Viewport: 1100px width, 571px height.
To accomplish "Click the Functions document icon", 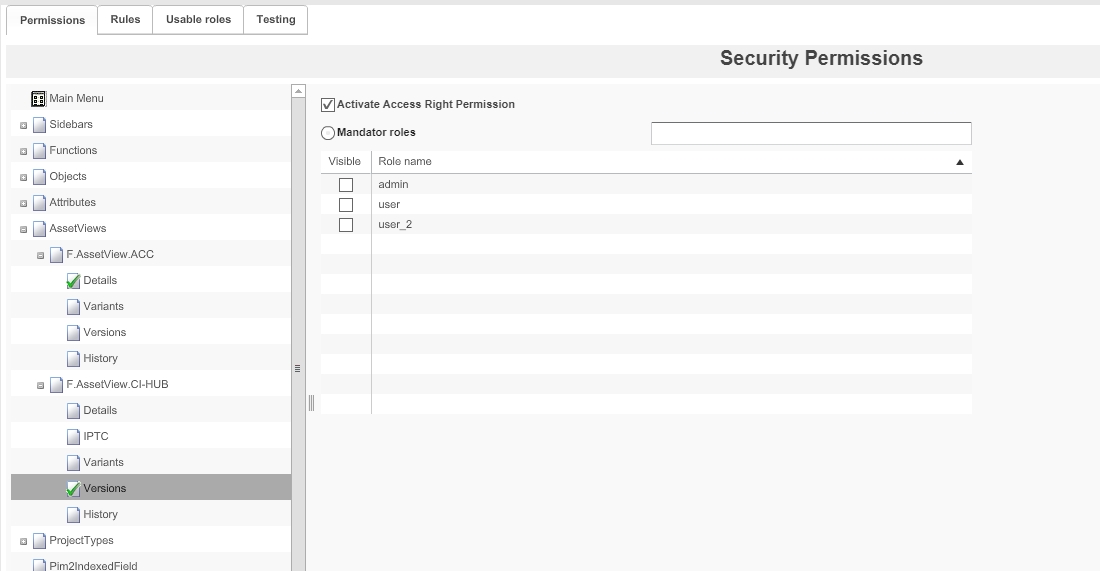I will [39, 151].
